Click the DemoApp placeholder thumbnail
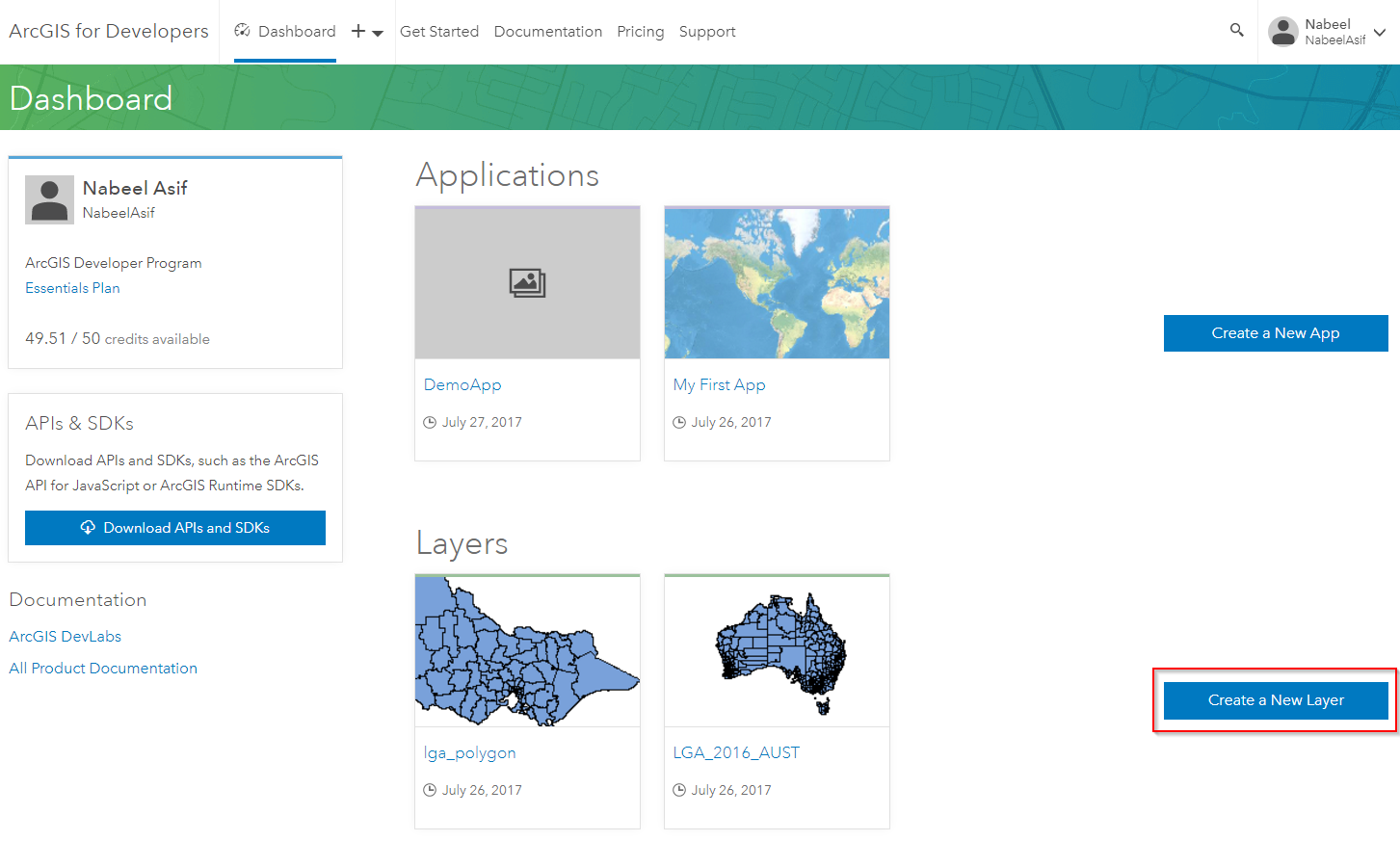The height and width of the screenshot is (841, 1400). 527,283
